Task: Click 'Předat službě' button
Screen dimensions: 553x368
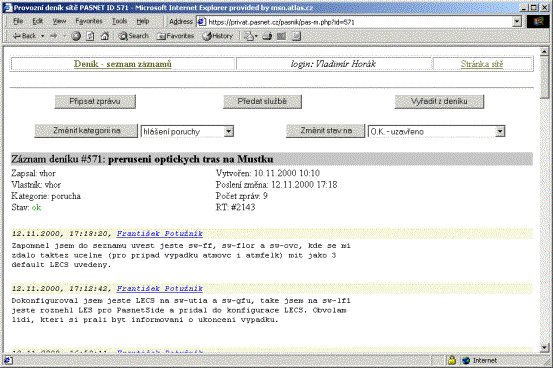Action: (262, 102)
